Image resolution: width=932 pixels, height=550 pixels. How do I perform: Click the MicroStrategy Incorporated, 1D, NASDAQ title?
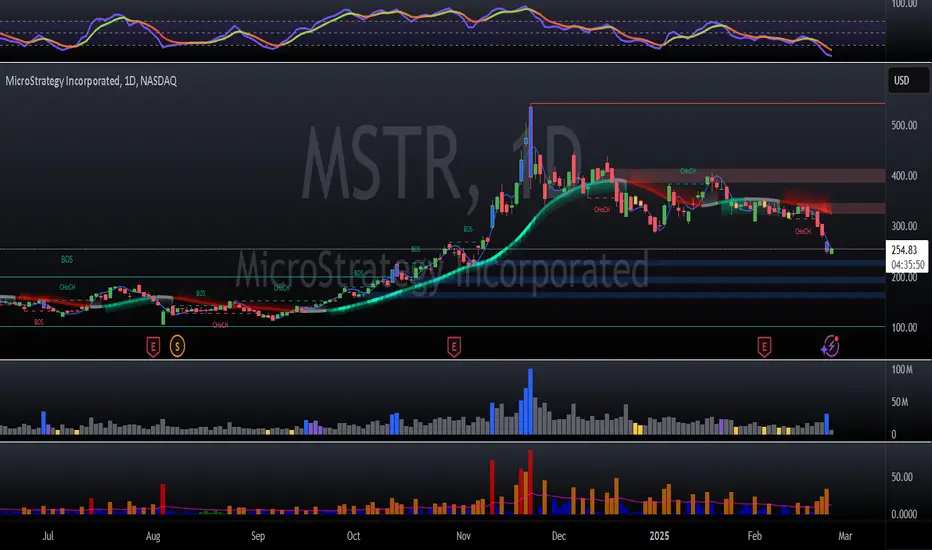click(x=91, y=81)
